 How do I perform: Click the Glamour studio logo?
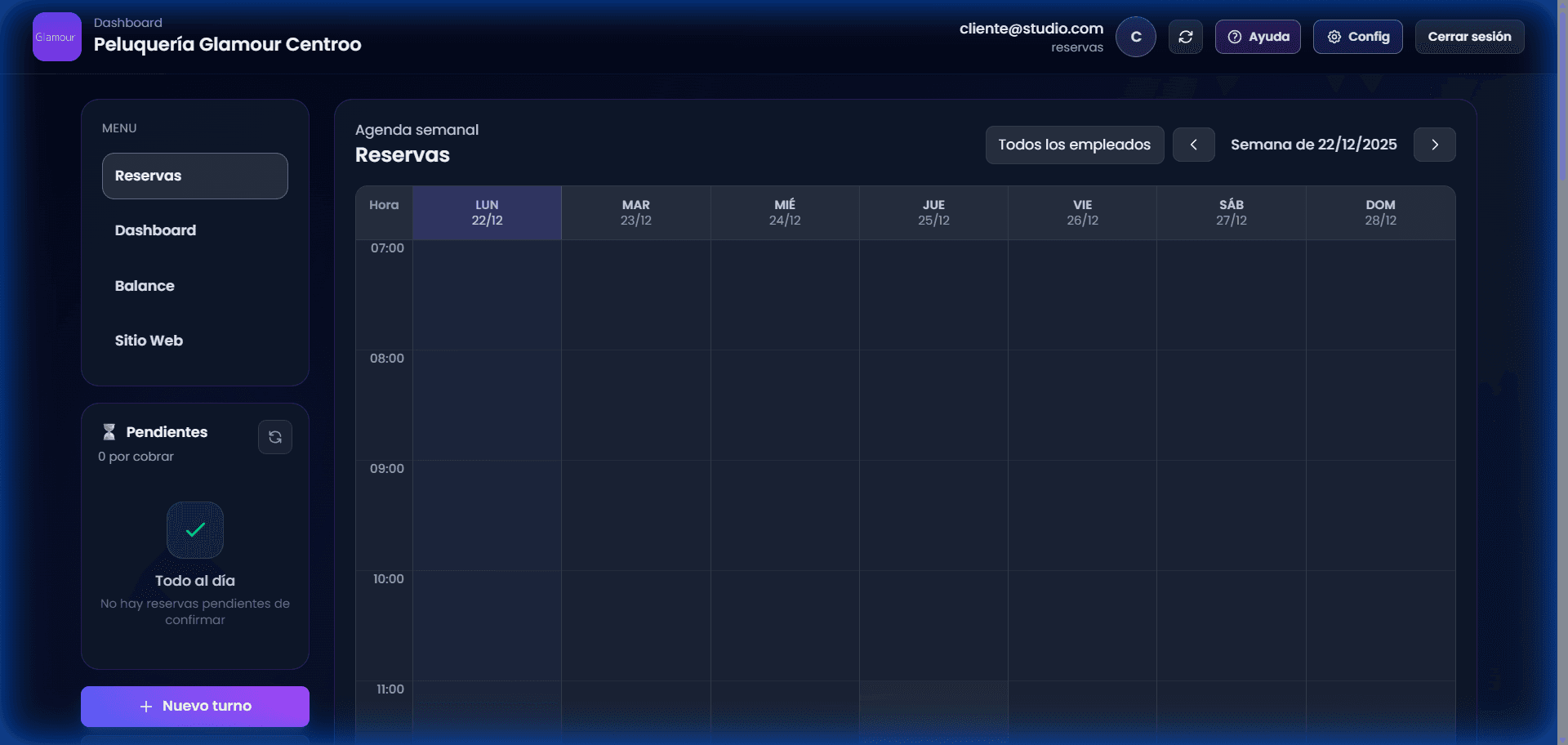coord(56,36)
